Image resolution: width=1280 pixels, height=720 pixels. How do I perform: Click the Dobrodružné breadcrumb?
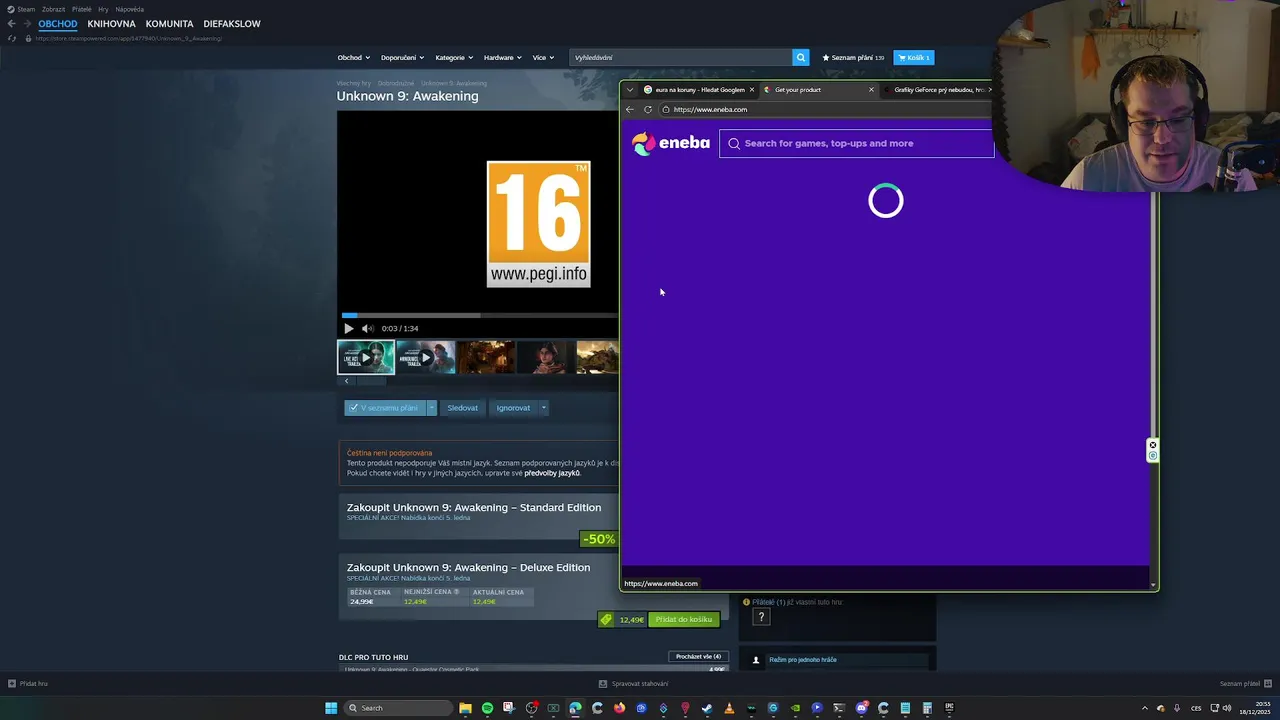coord(396,83)
